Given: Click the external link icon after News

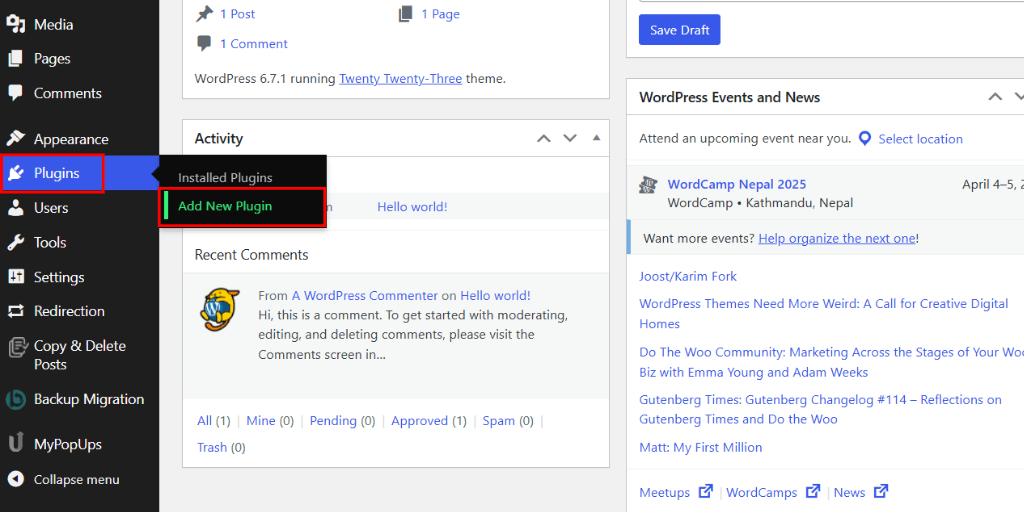Looking at the screenshot, I should pos(881,490).
